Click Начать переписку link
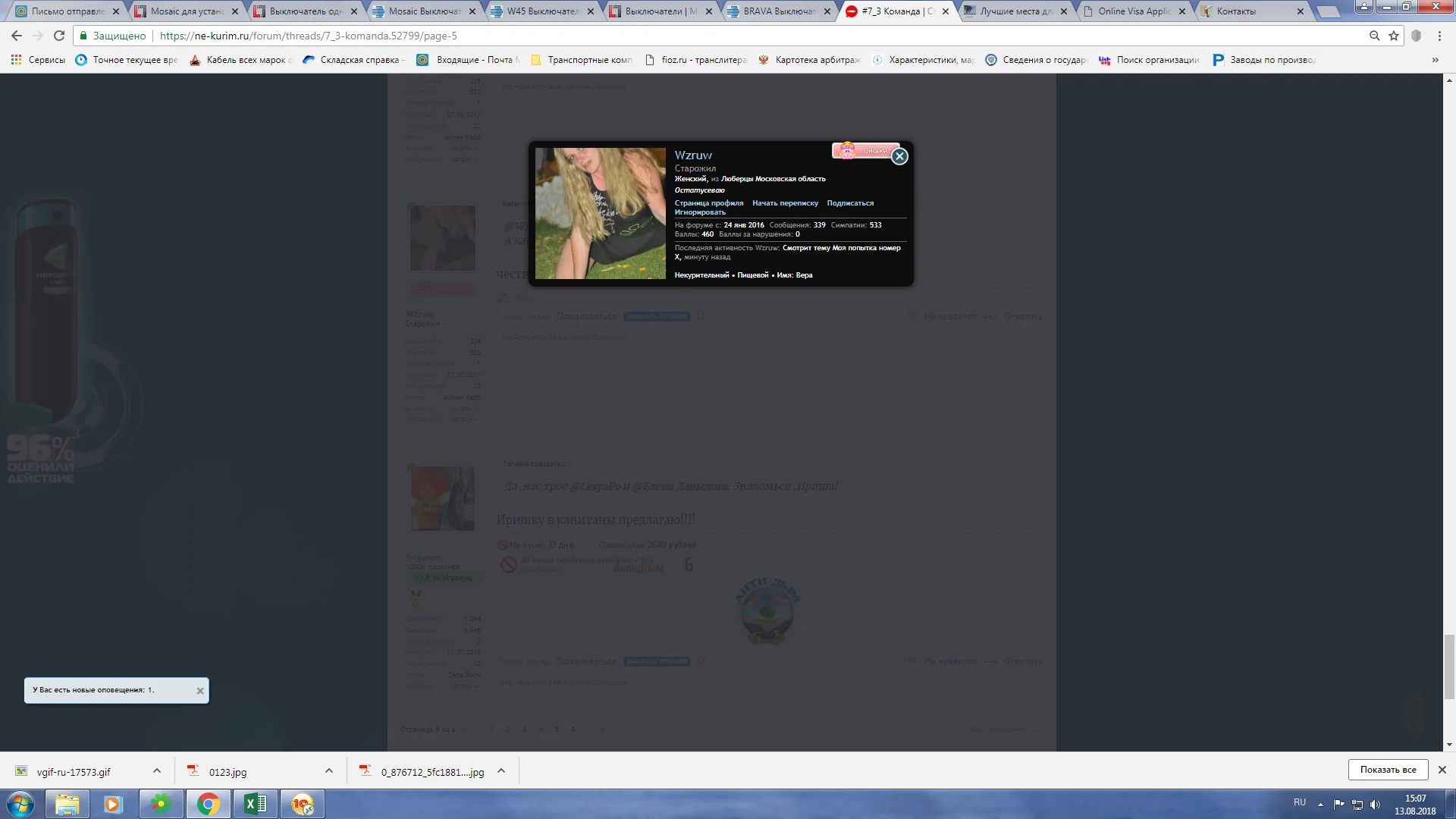The width and height of the screenshot is (1456, 819). click(785, 203)
